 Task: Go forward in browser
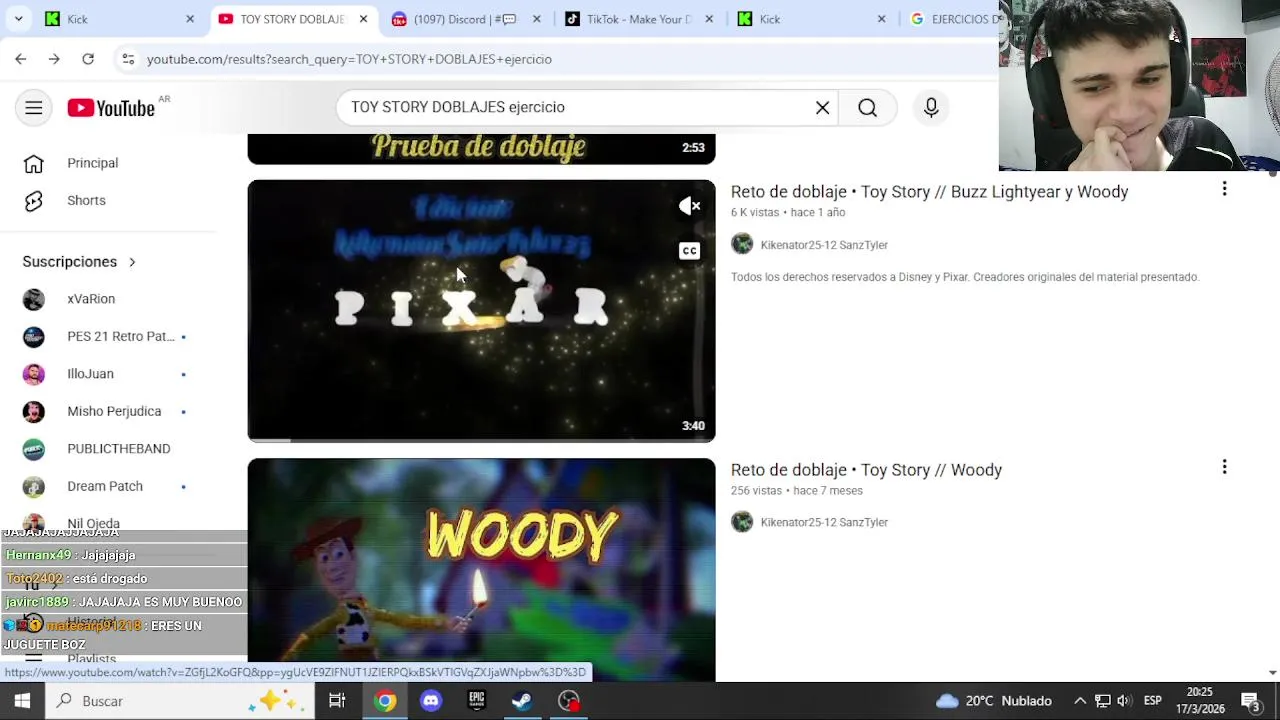[54, 59]
